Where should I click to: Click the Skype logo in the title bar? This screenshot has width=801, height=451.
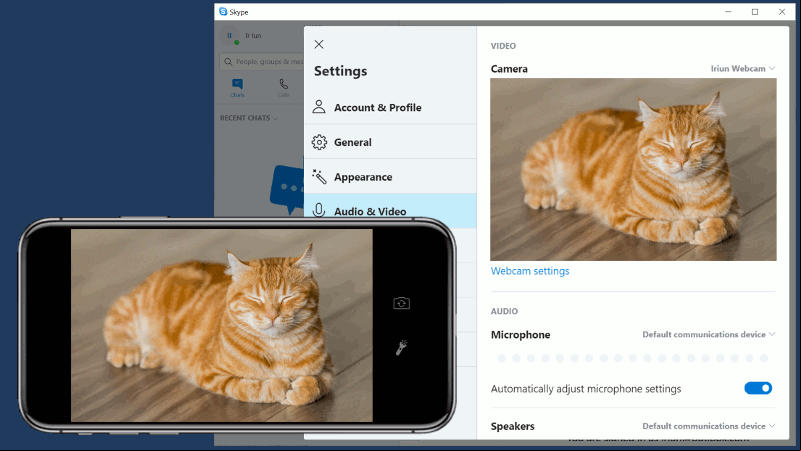[223, 11]
